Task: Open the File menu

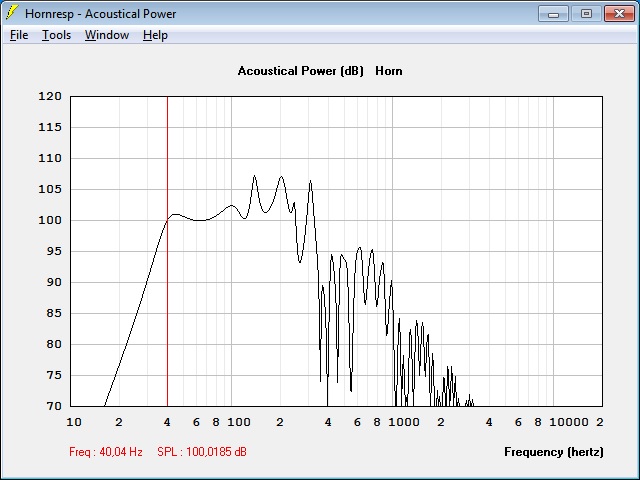Action: (x=19, y=35)
